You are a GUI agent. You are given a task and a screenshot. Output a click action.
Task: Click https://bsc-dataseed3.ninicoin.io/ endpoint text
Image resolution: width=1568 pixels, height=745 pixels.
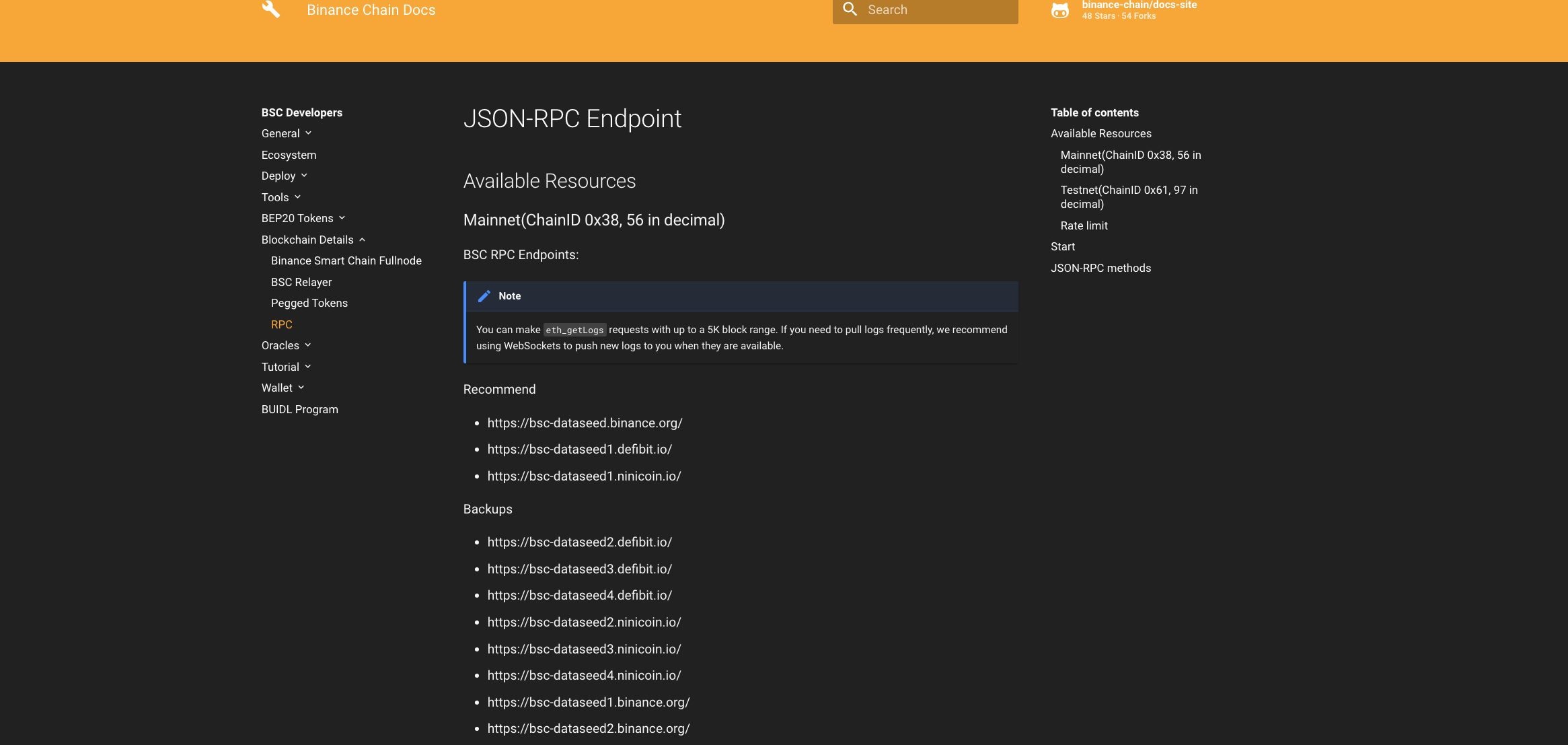(x=585, y=649)
